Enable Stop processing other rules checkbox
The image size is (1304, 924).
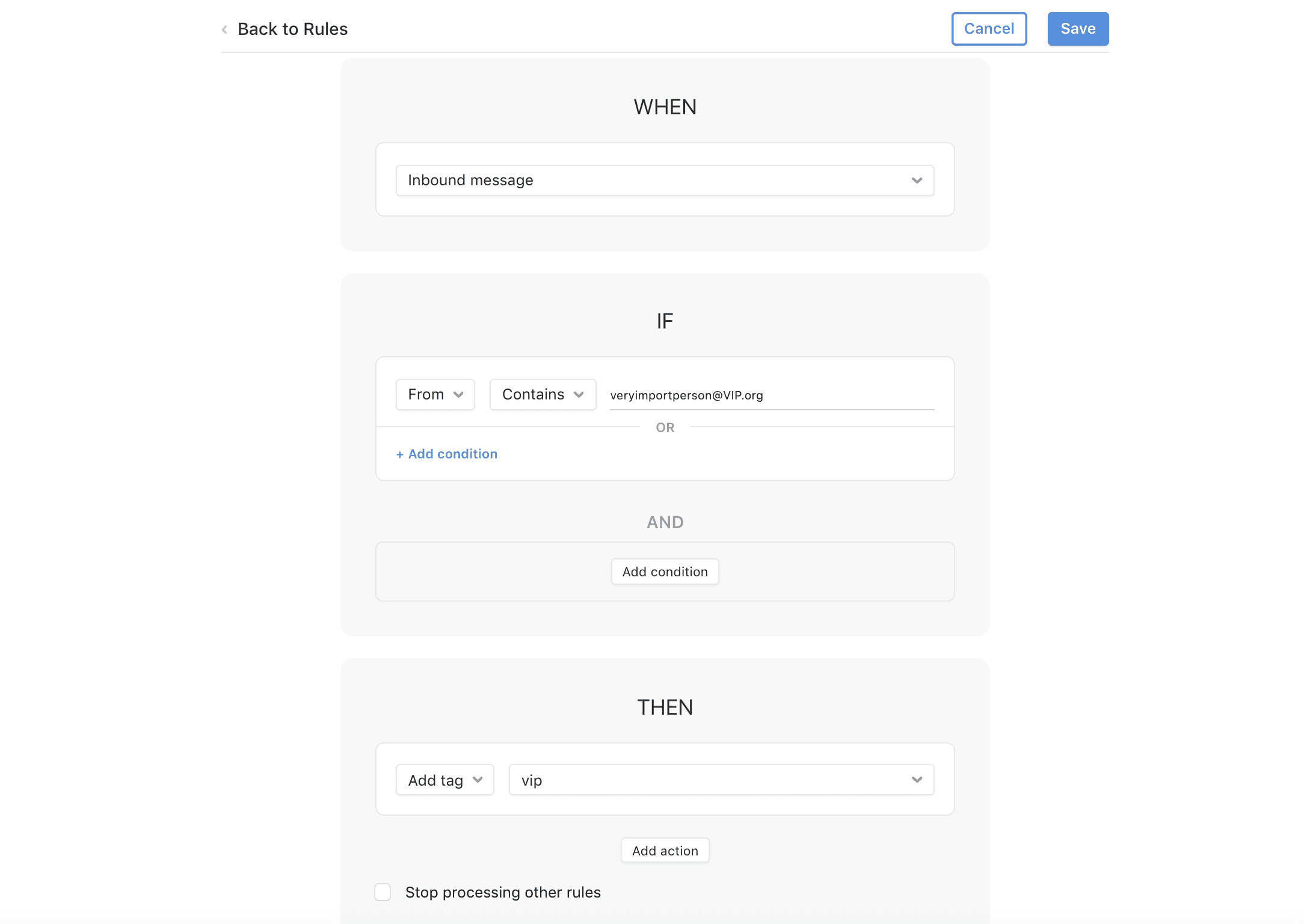coord(383,892)
